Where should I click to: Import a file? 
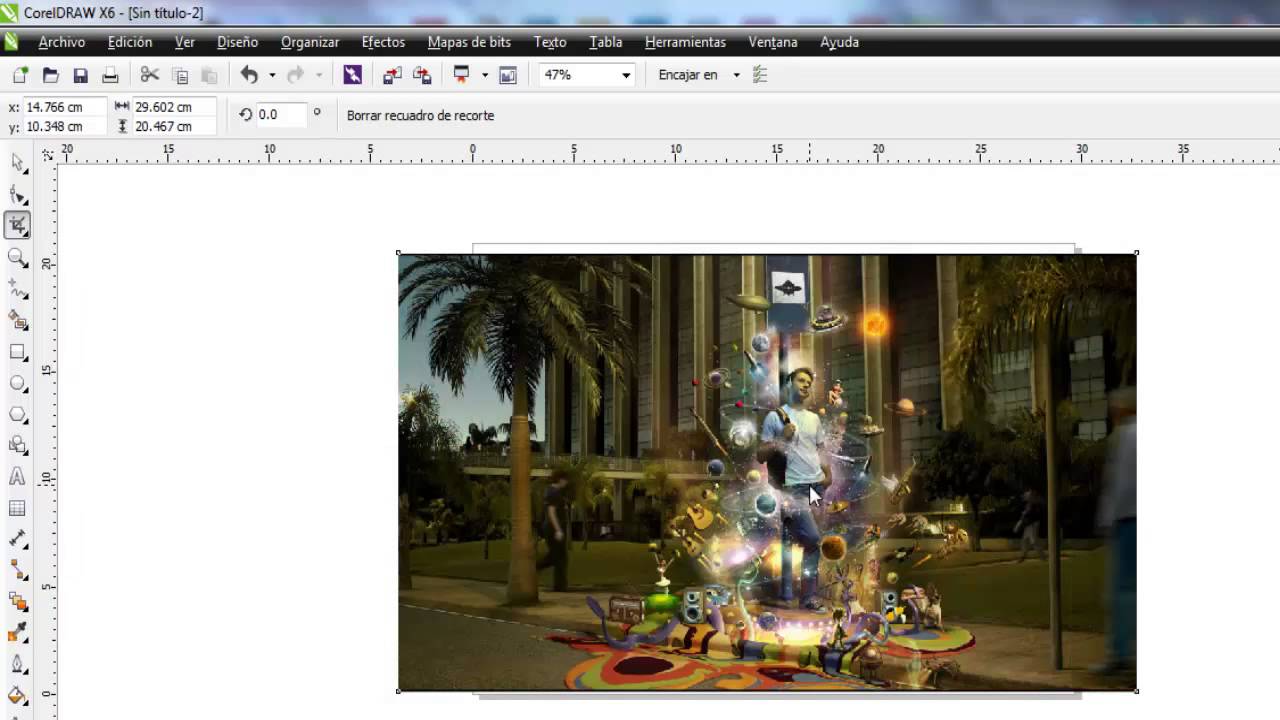click(392, 75)
